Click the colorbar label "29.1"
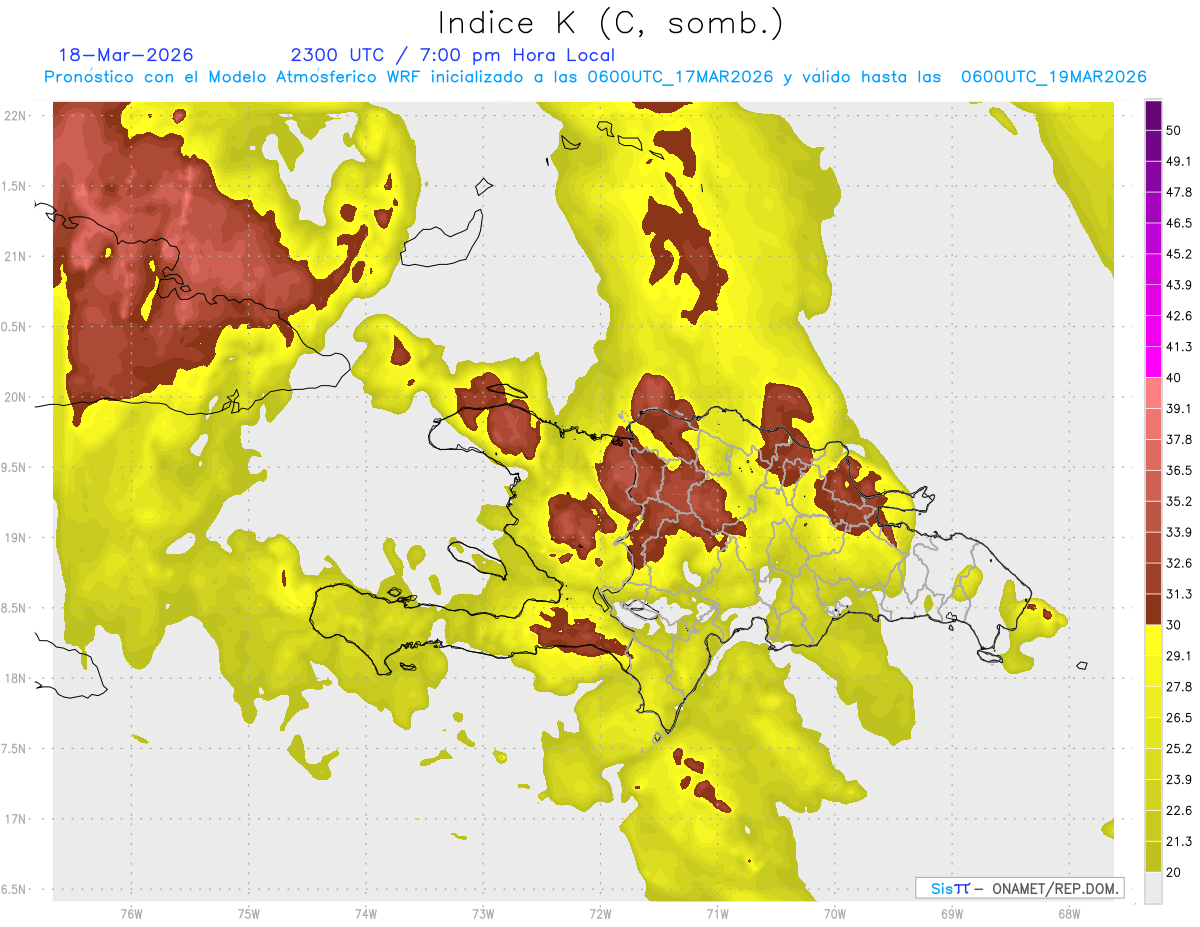Viewport: 1200px width, 927px height. point(1179,655)
